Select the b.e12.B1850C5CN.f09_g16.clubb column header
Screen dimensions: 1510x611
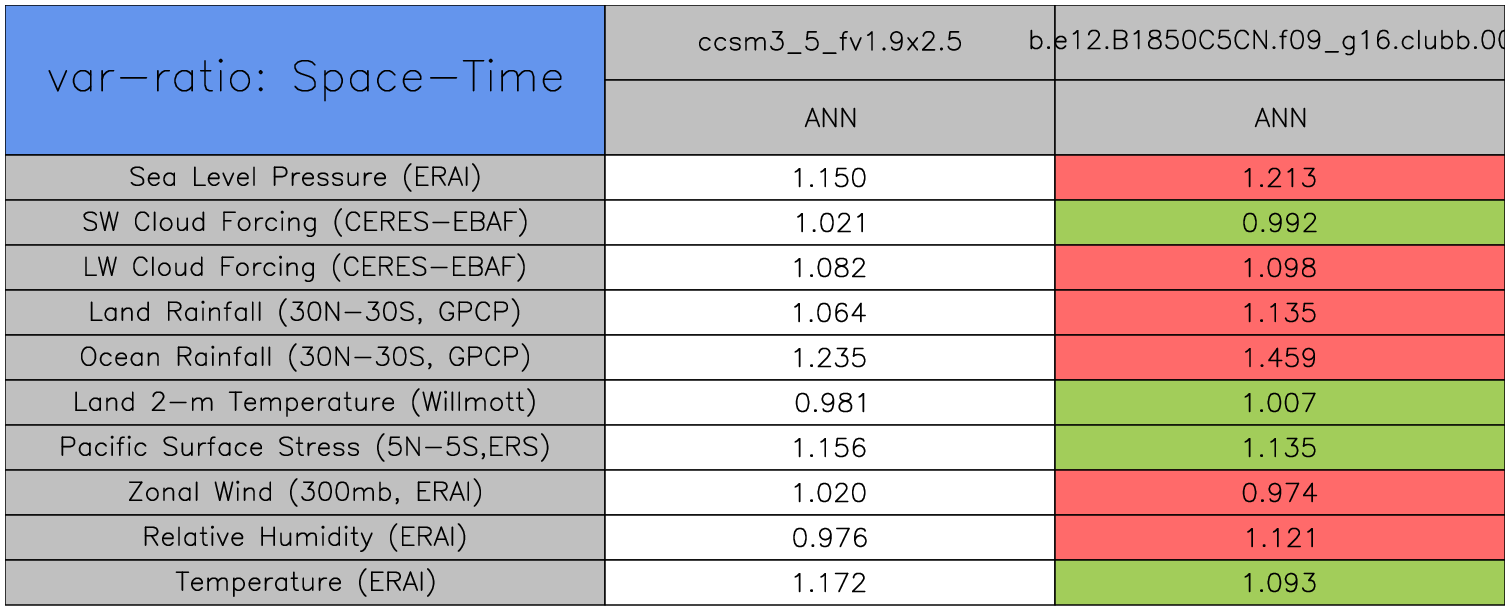click(x=1280, y=42)
